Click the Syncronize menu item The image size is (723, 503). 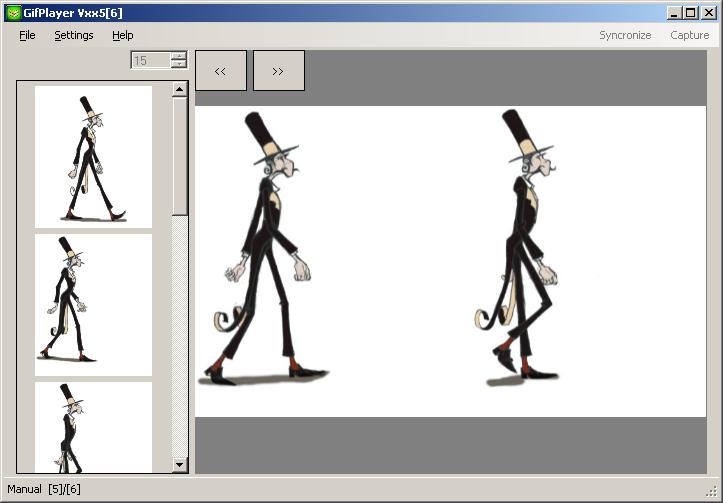[625, 35]
